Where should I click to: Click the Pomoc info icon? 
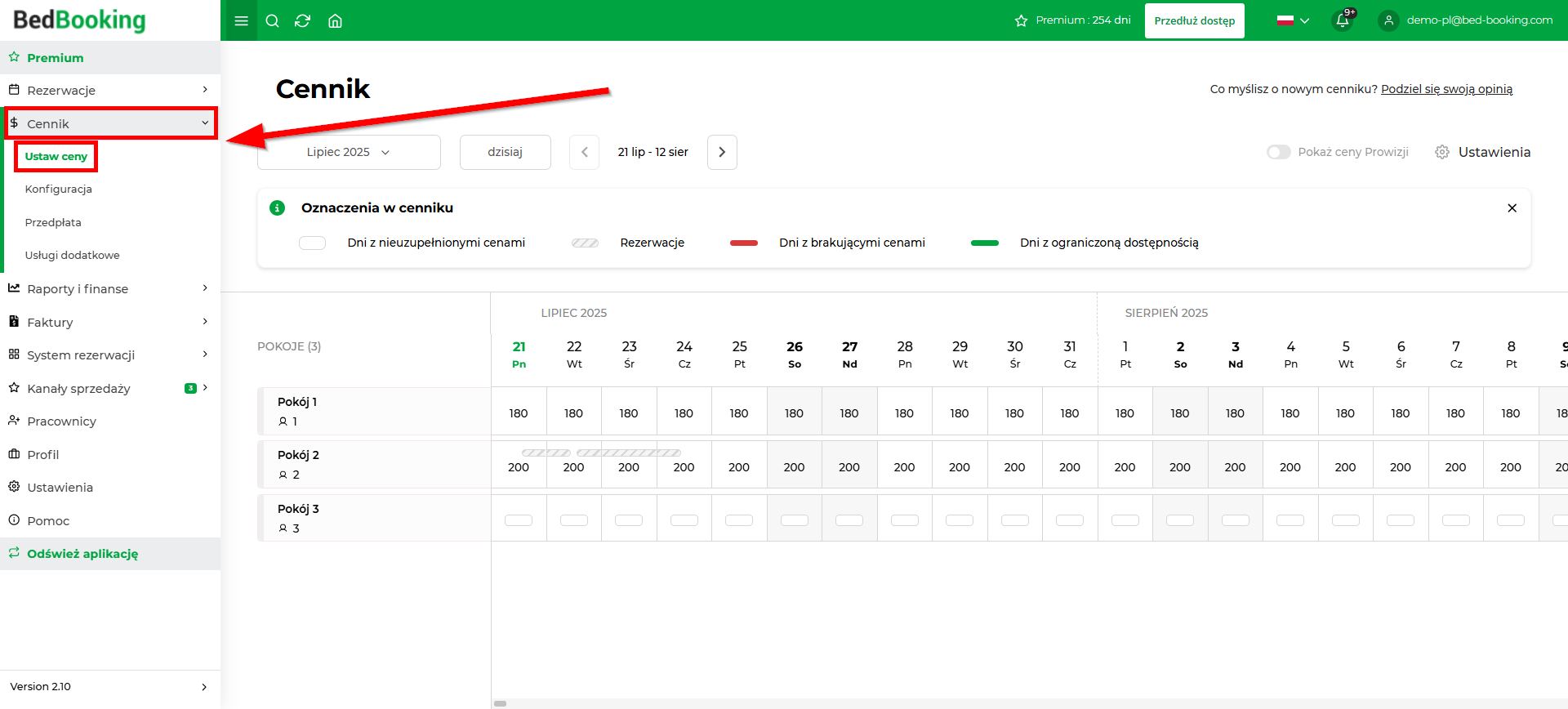(x=14, y=520)
